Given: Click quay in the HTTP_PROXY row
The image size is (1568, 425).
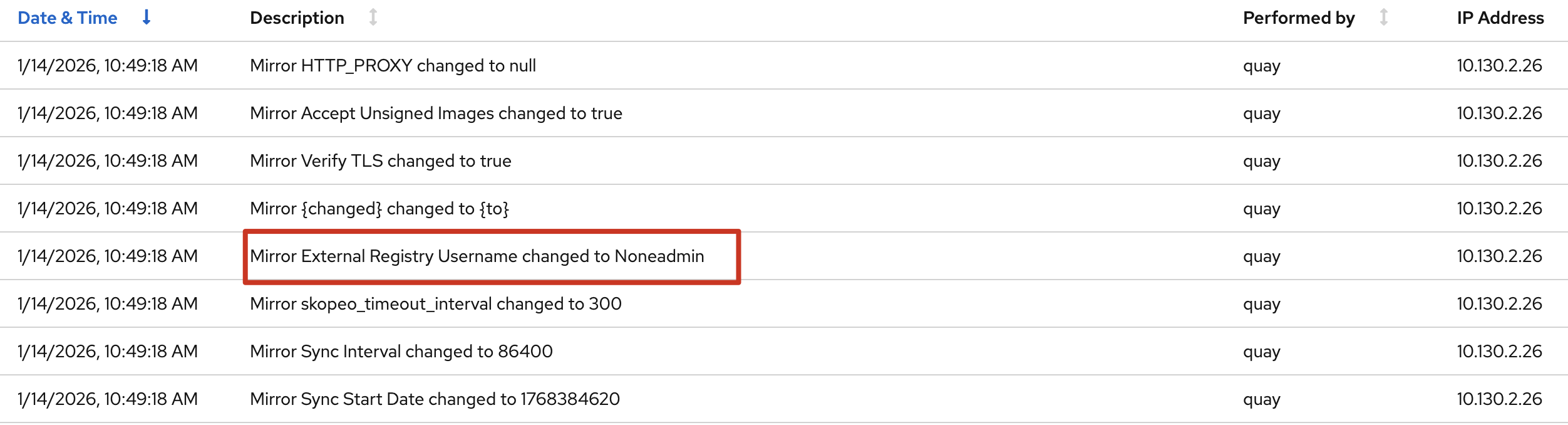Looking at the screenshot, I should [1261, 66].
